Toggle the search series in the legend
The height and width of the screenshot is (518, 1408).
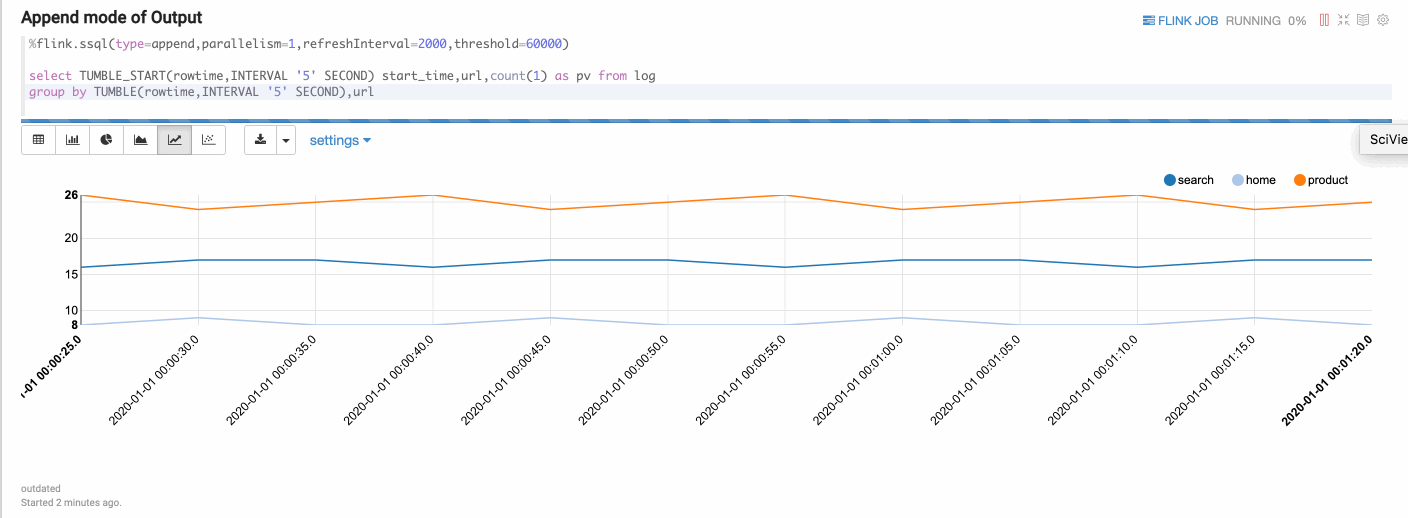coord(1189,180)
